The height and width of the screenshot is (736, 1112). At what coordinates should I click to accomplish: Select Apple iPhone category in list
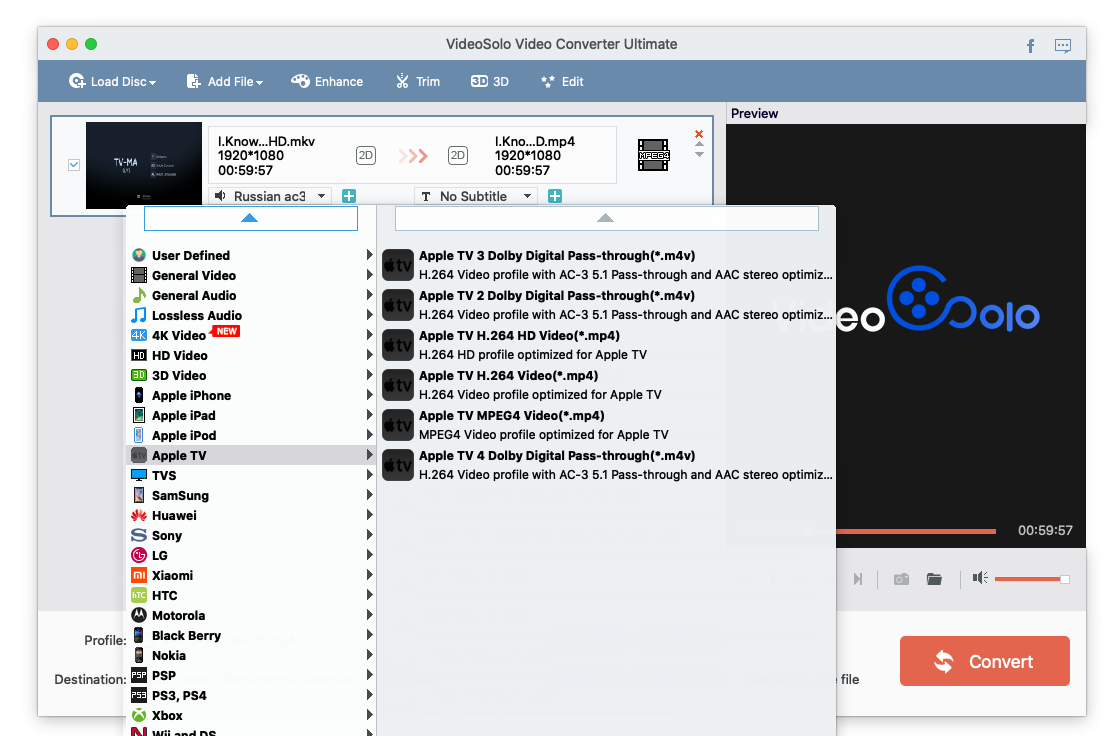coord(191,395)
